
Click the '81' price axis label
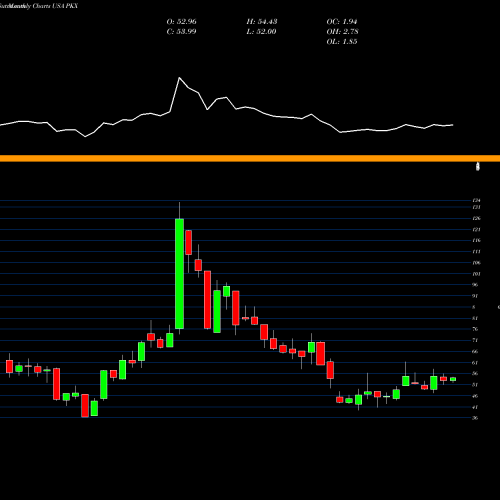point(475,318)
